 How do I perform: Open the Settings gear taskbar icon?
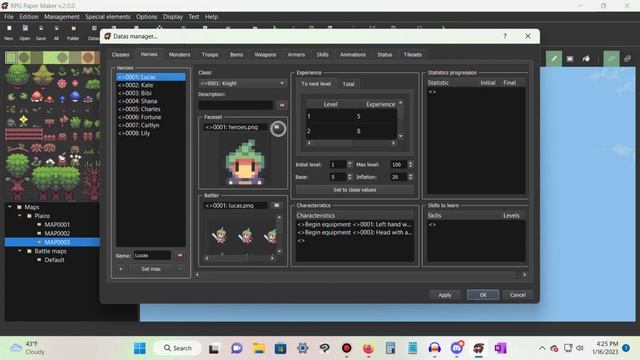(x=302, y=348)
